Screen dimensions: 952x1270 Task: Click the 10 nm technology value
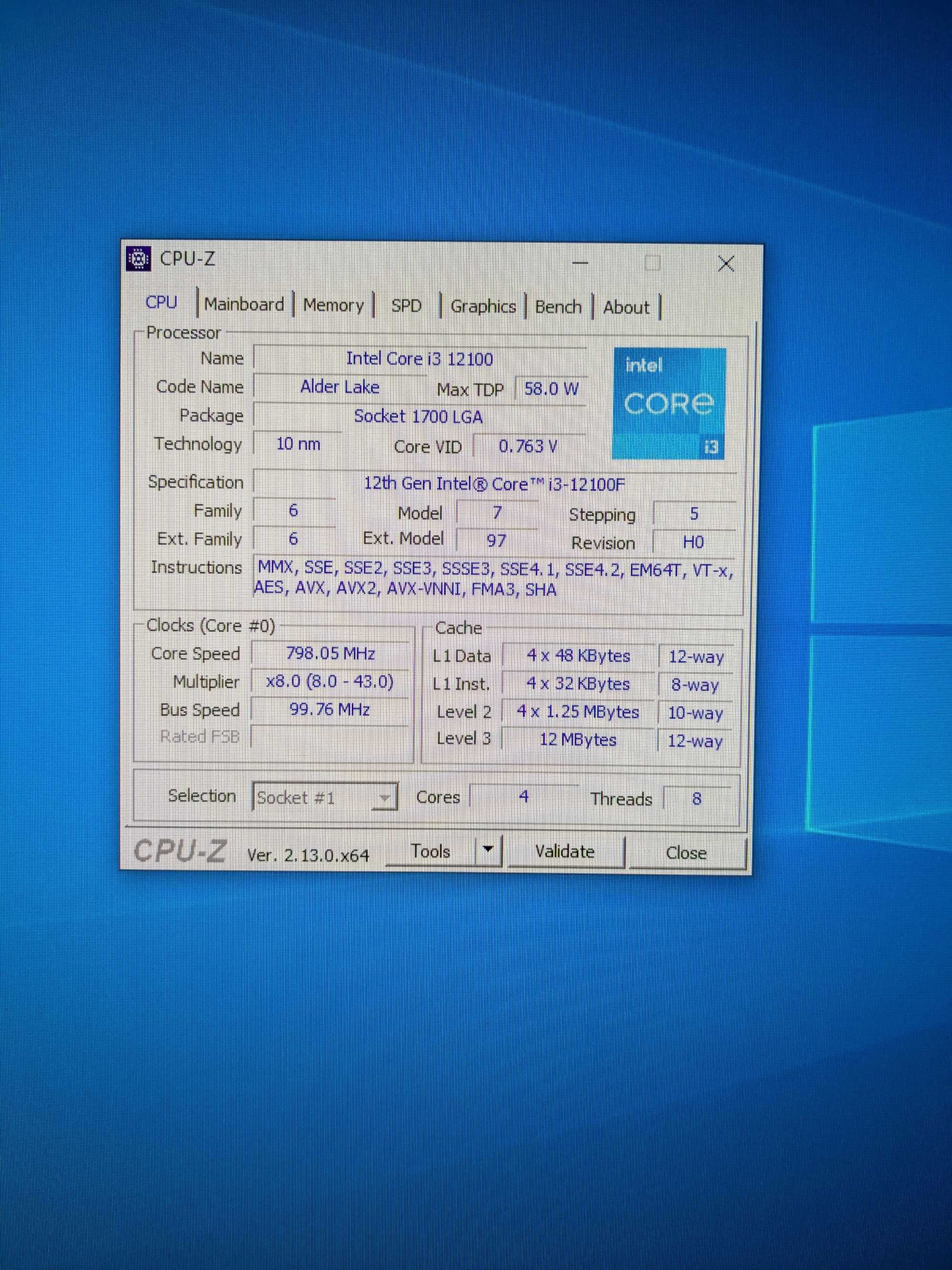pos(298,444)
